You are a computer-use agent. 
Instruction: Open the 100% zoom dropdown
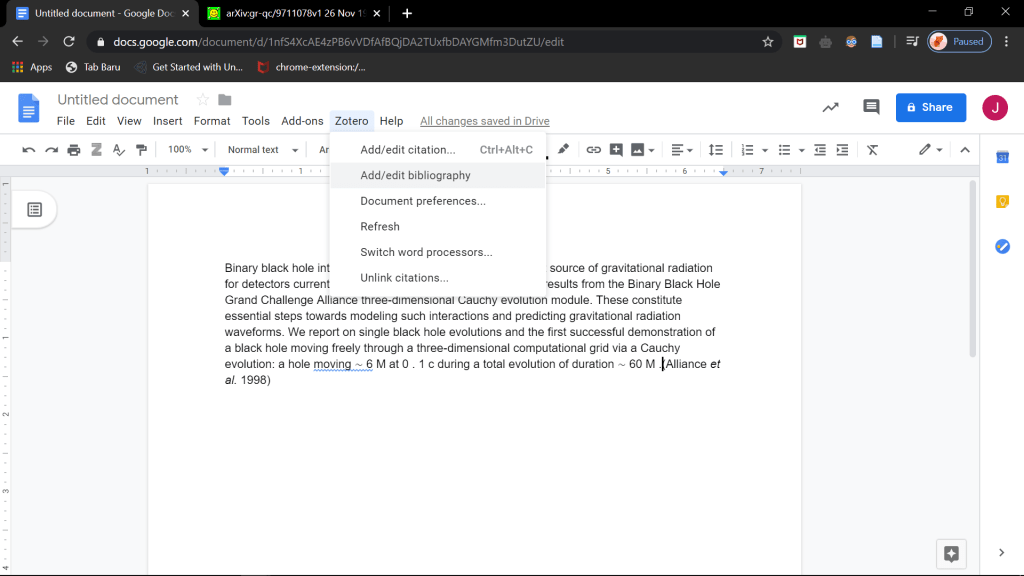pyautogui.click(x=188, y=150)
